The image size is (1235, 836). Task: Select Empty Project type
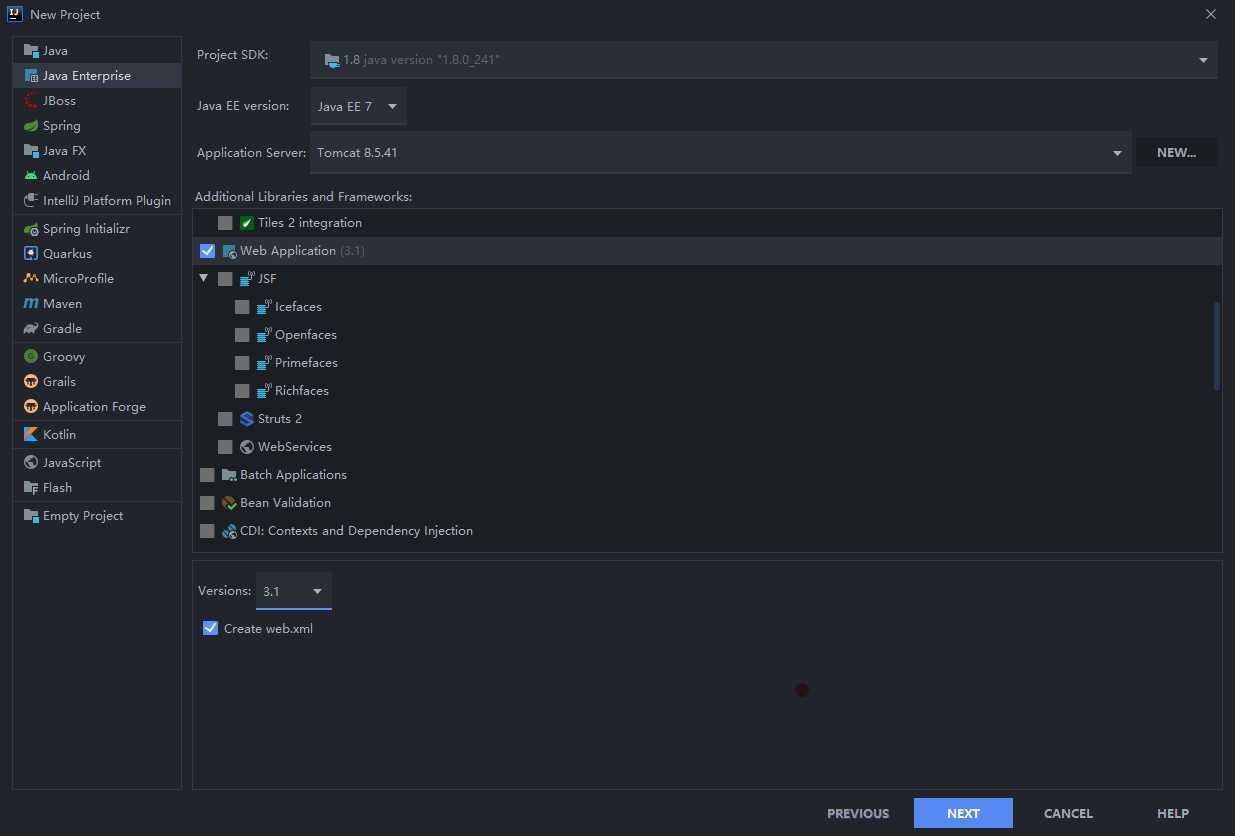point(97,516)
